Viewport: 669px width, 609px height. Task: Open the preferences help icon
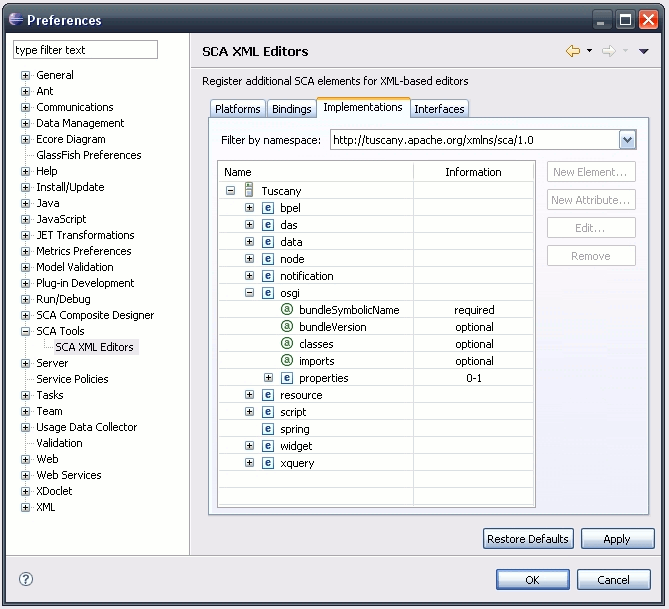(x=26, y=579)
